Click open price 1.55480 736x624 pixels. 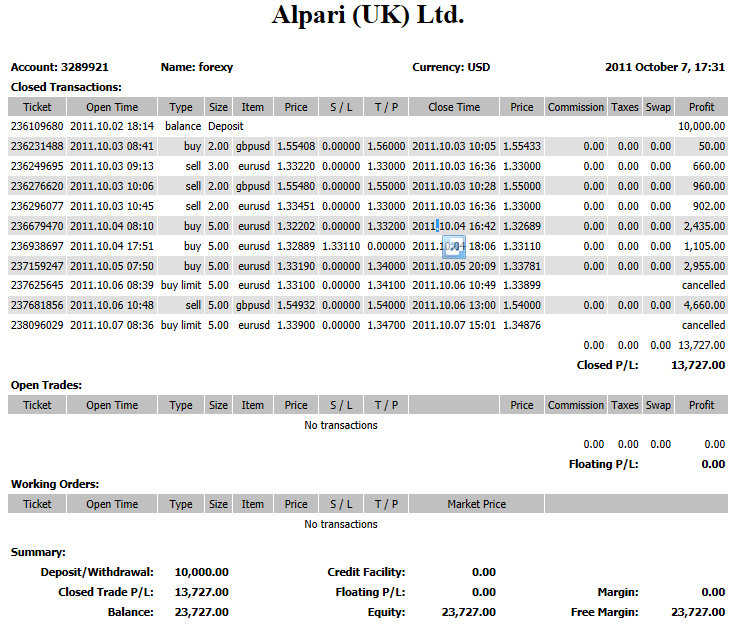(x=296, y=186)
